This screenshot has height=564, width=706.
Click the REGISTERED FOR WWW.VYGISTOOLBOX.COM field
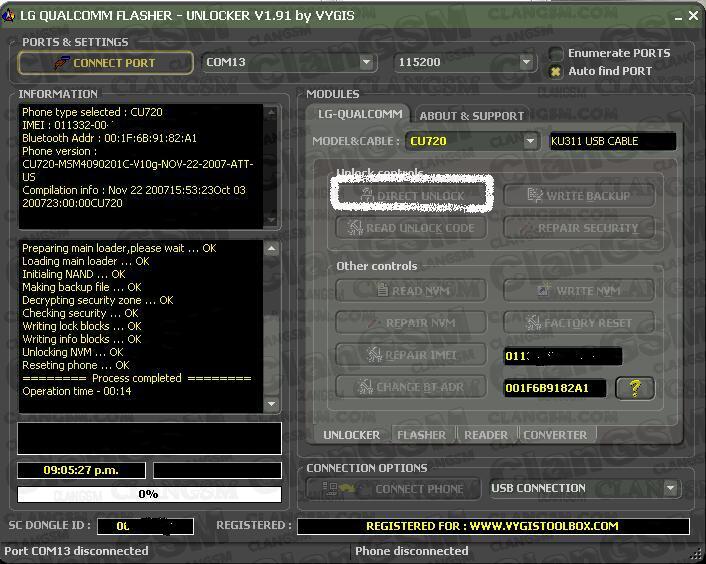493,526
